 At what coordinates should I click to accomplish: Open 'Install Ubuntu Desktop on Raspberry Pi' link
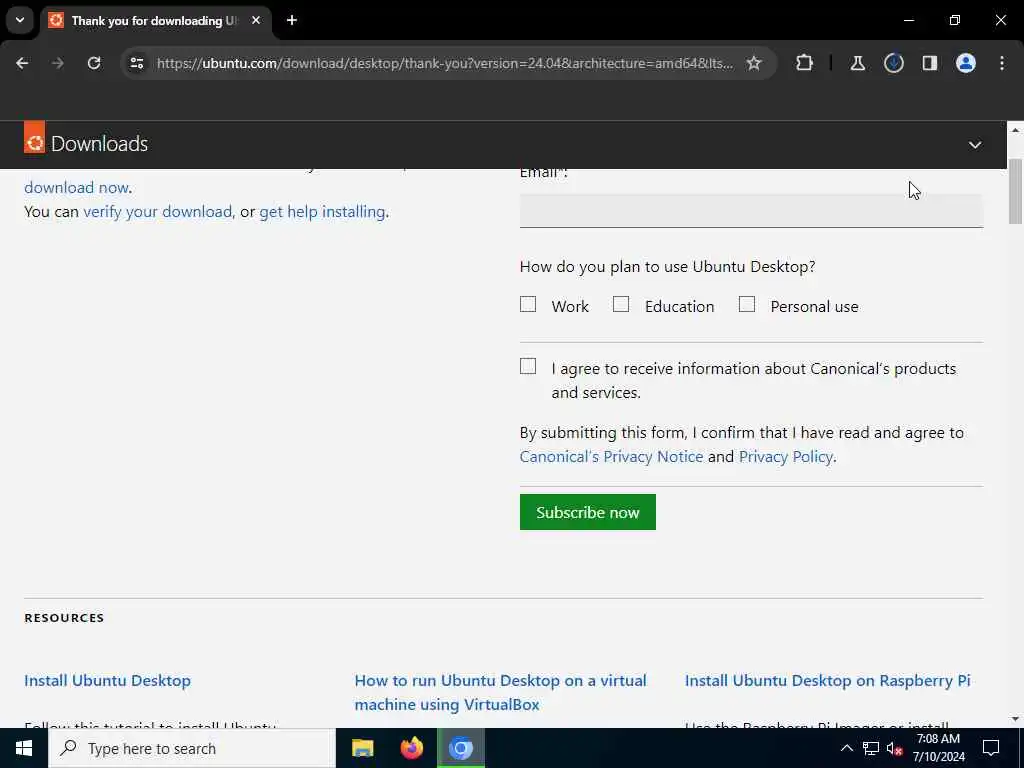click(827, 680)
